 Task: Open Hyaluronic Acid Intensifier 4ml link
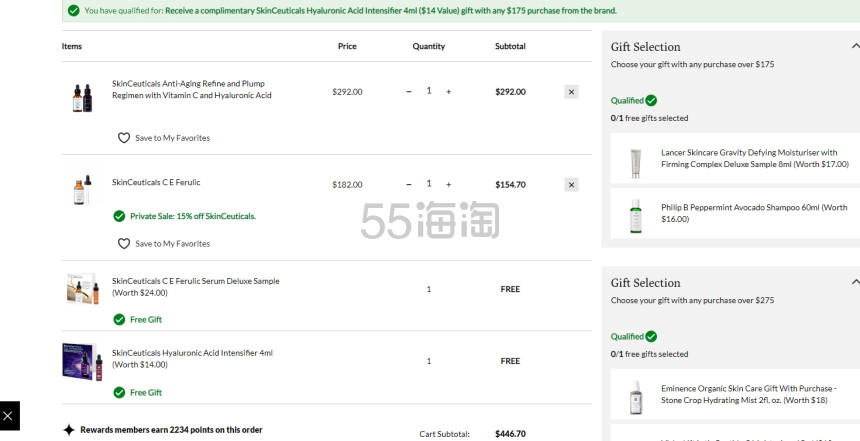[192, 359]
